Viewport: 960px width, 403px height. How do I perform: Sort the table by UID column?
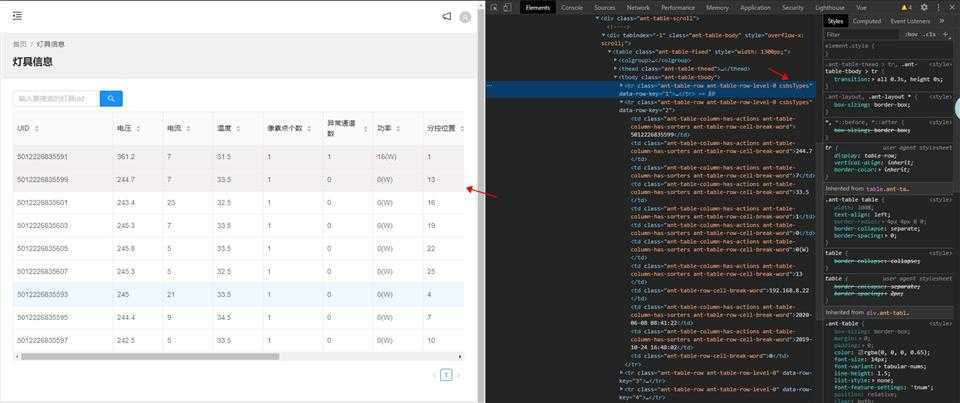point(37,129)
